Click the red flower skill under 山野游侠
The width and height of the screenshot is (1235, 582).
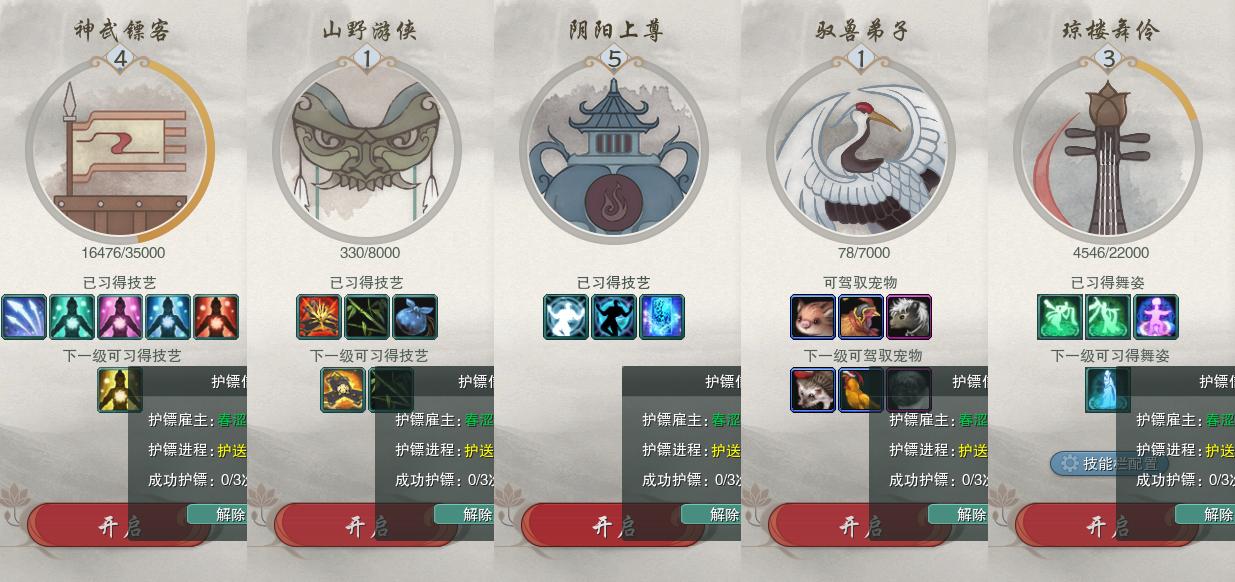pyautogui.click(x=319, y=317)
